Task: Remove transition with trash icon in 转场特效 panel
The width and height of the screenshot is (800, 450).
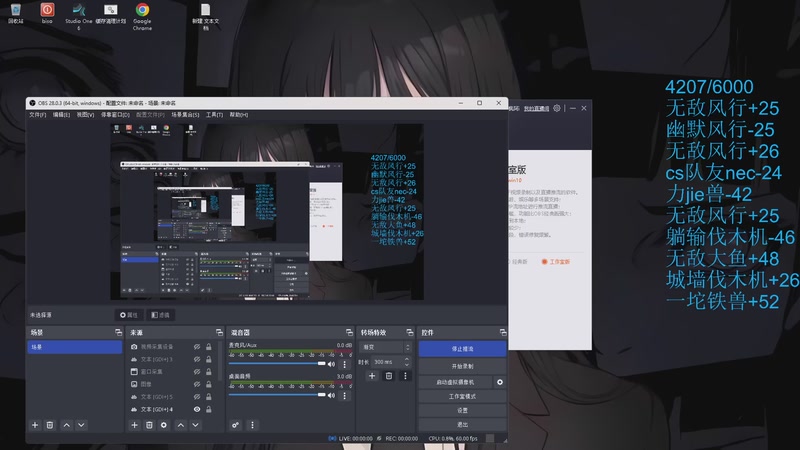Action: point(389,376)
